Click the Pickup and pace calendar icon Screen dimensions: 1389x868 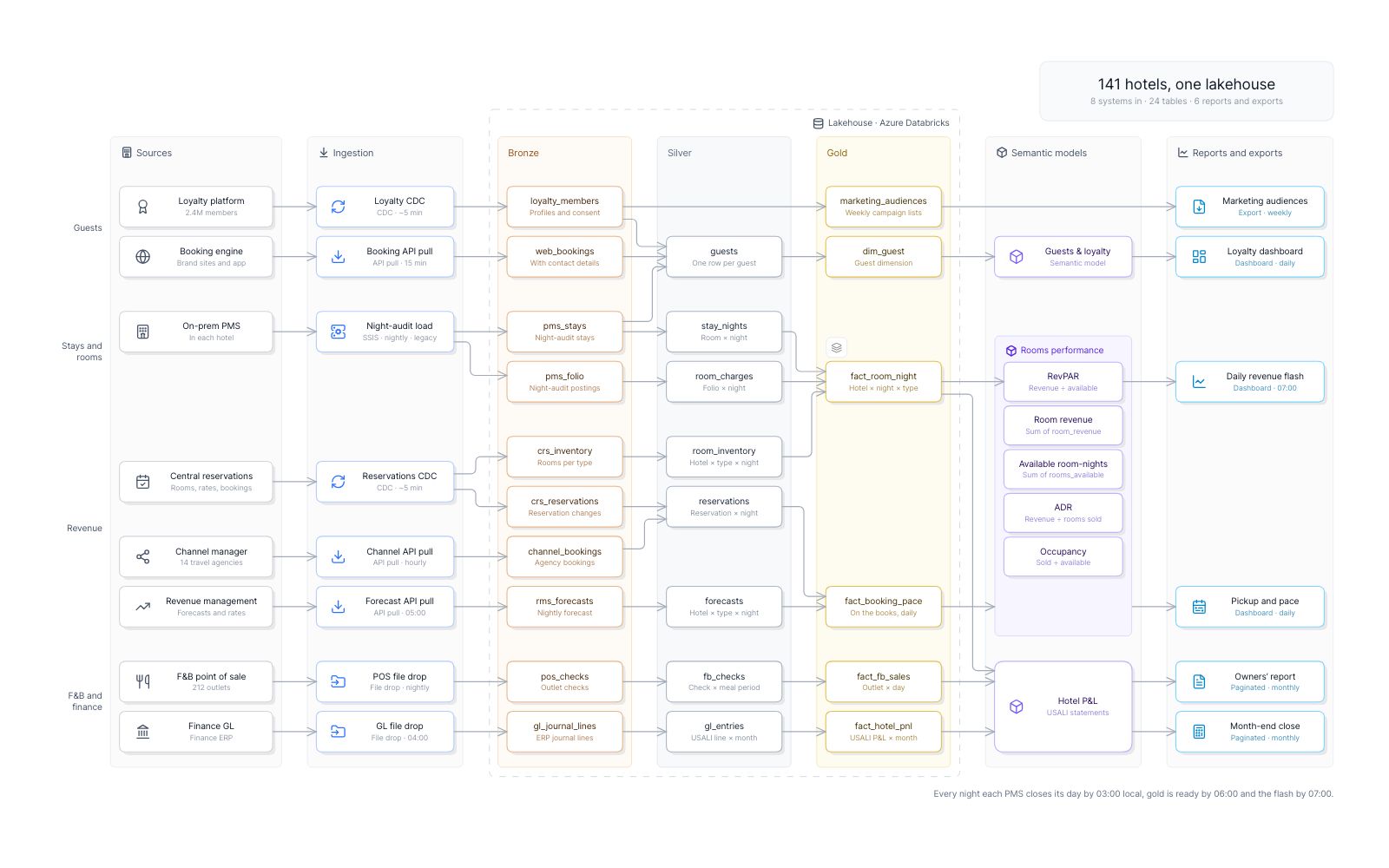click(x=1199, y=607)
